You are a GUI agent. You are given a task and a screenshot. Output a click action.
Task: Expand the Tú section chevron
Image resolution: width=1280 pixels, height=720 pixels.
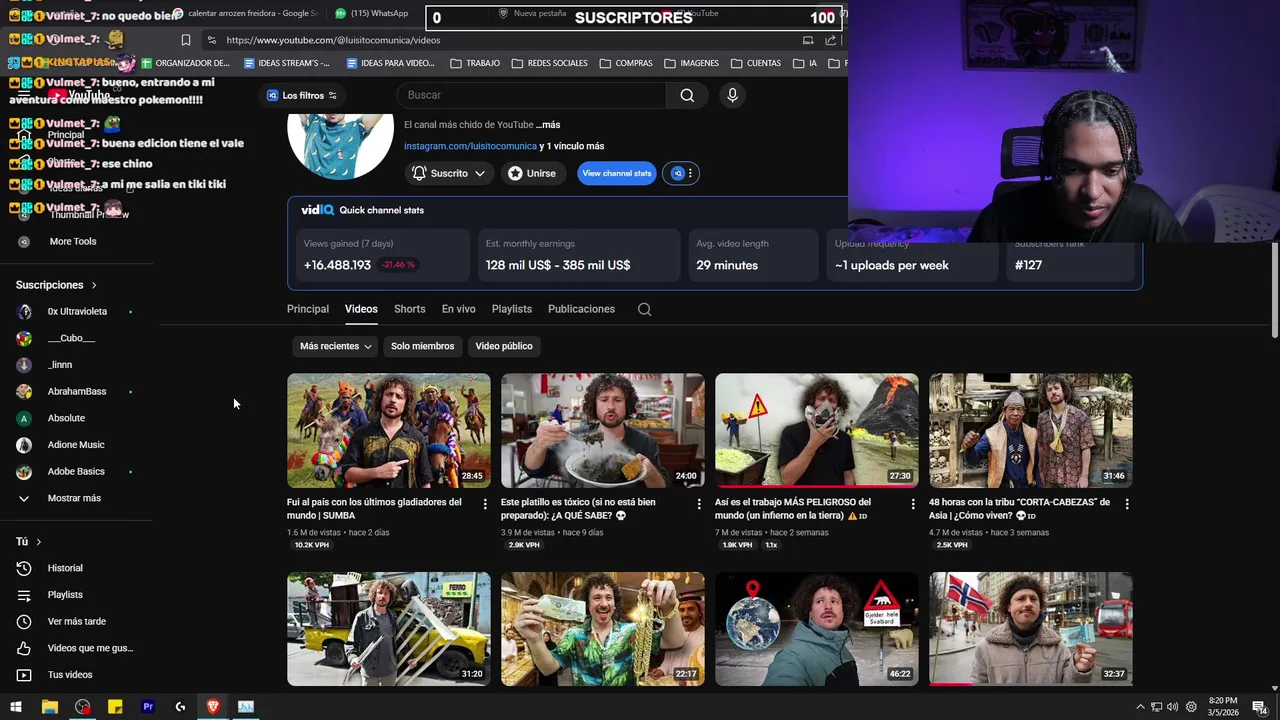coord(38,542)
